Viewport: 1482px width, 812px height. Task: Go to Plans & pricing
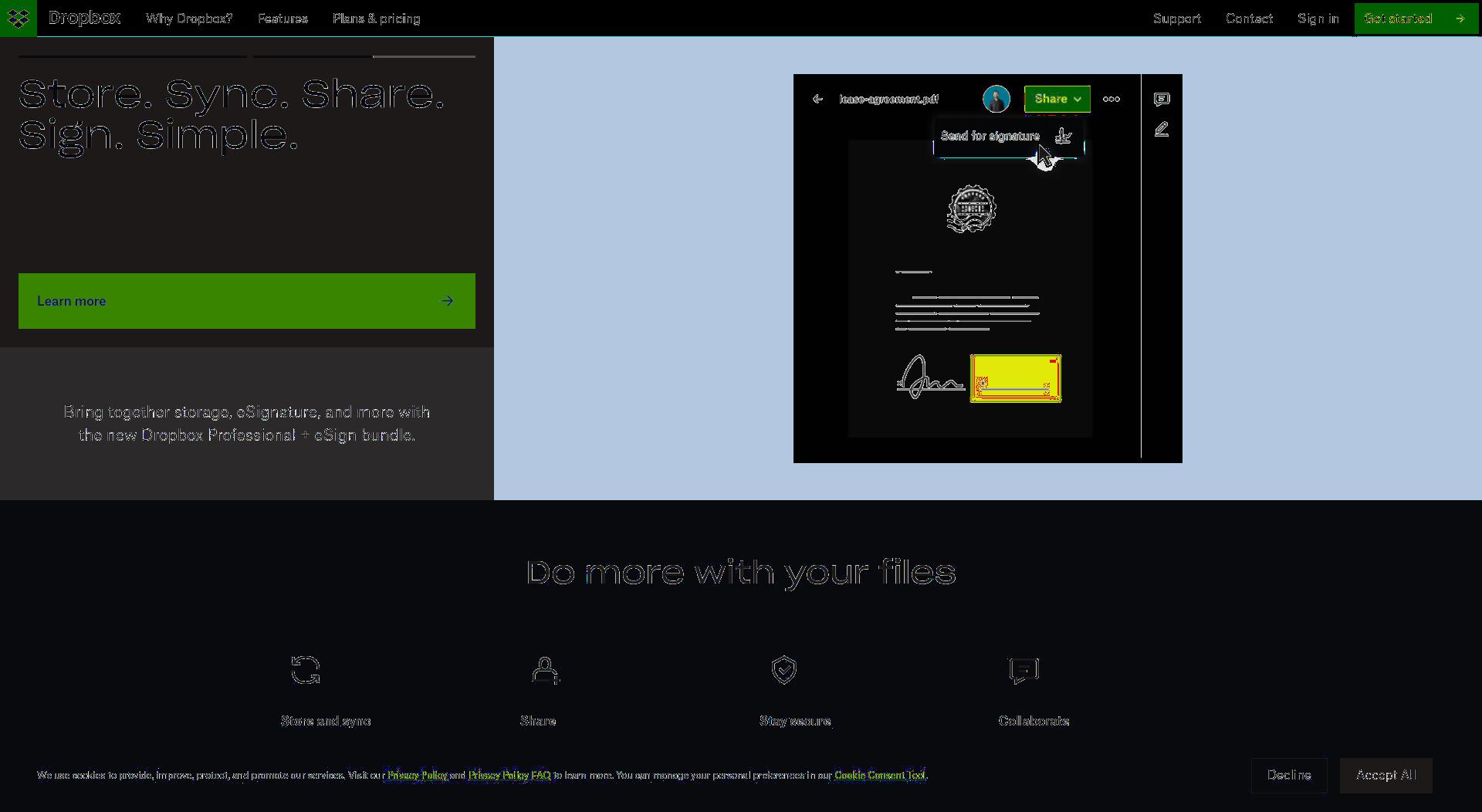coord(377,19)
